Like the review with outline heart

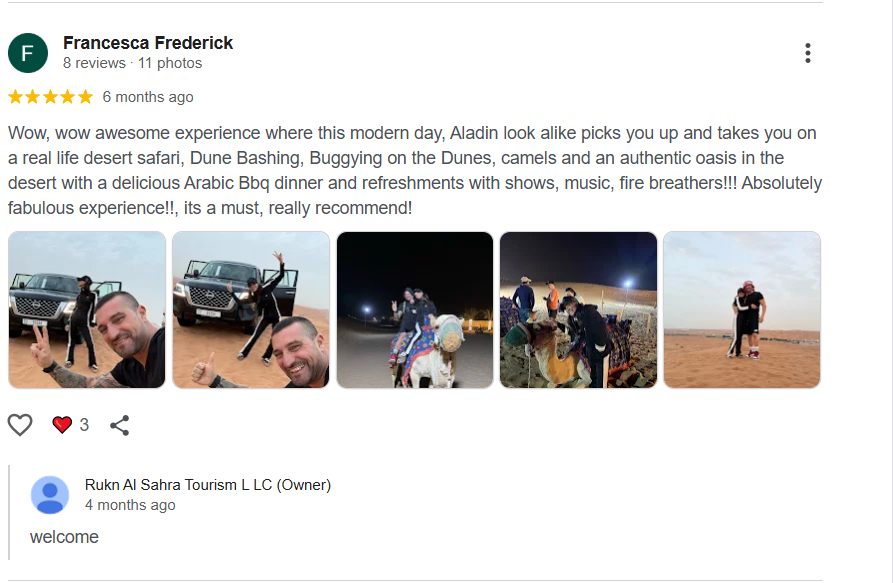click(x=20, y=425)
